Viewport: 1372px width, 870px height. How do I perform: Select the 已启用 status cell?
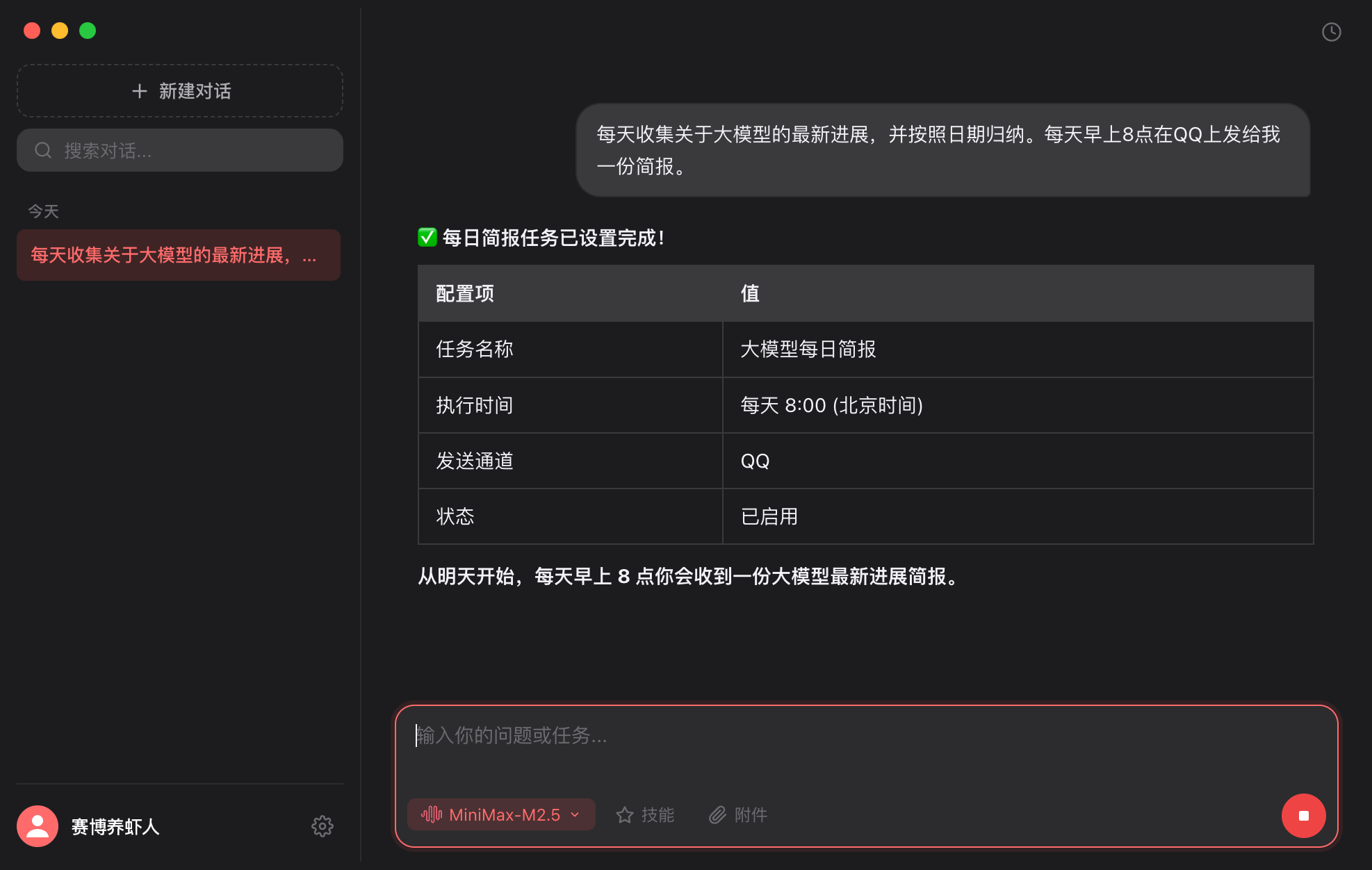pyautogui.click(x=769, y=516)
